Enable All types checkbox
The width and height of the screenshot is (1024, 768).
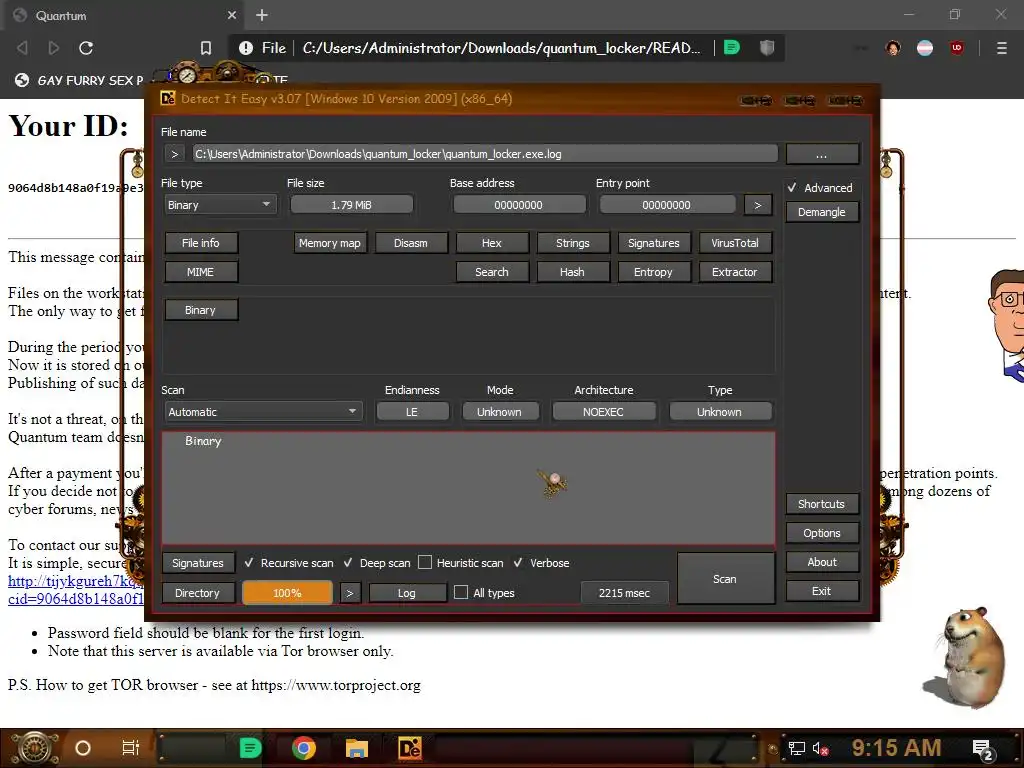pyautogui.click(x=461, y=592)
